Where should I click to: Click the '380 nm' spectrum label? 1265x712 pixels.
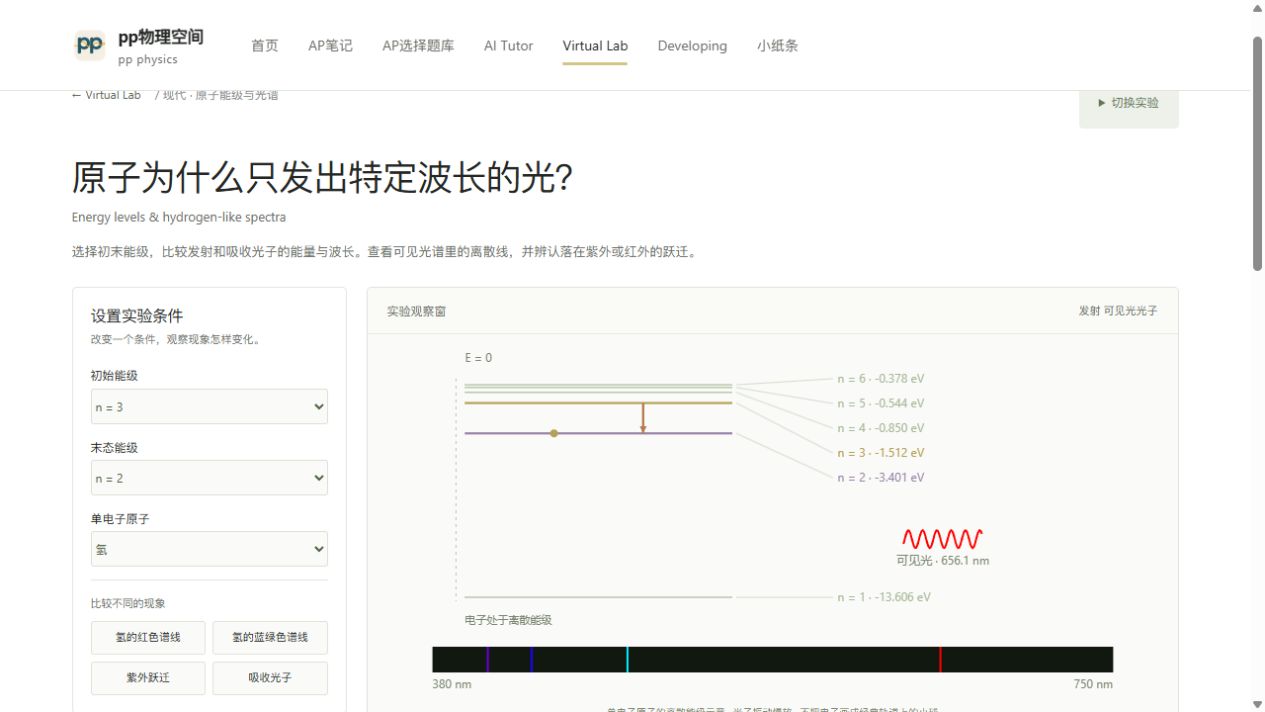452,685
